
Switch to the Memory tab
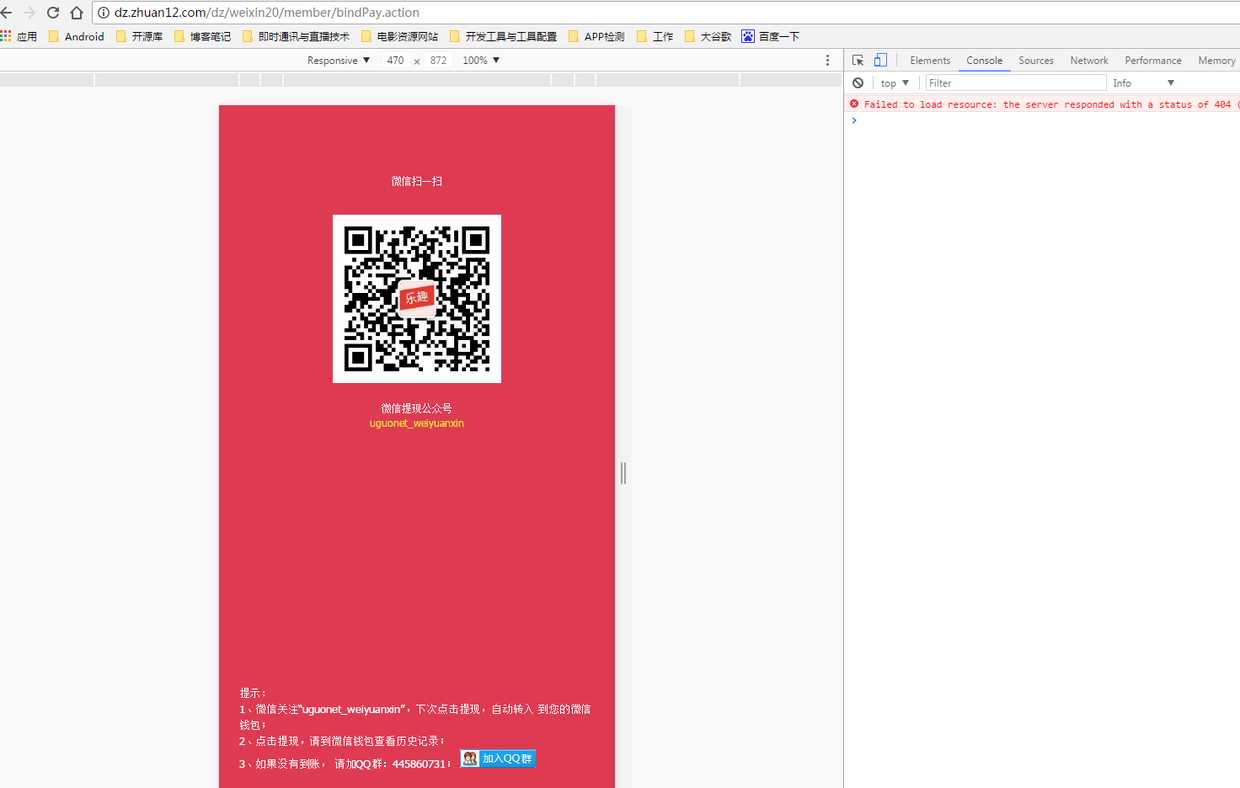pyautogui.click(x=1216, y=61)
